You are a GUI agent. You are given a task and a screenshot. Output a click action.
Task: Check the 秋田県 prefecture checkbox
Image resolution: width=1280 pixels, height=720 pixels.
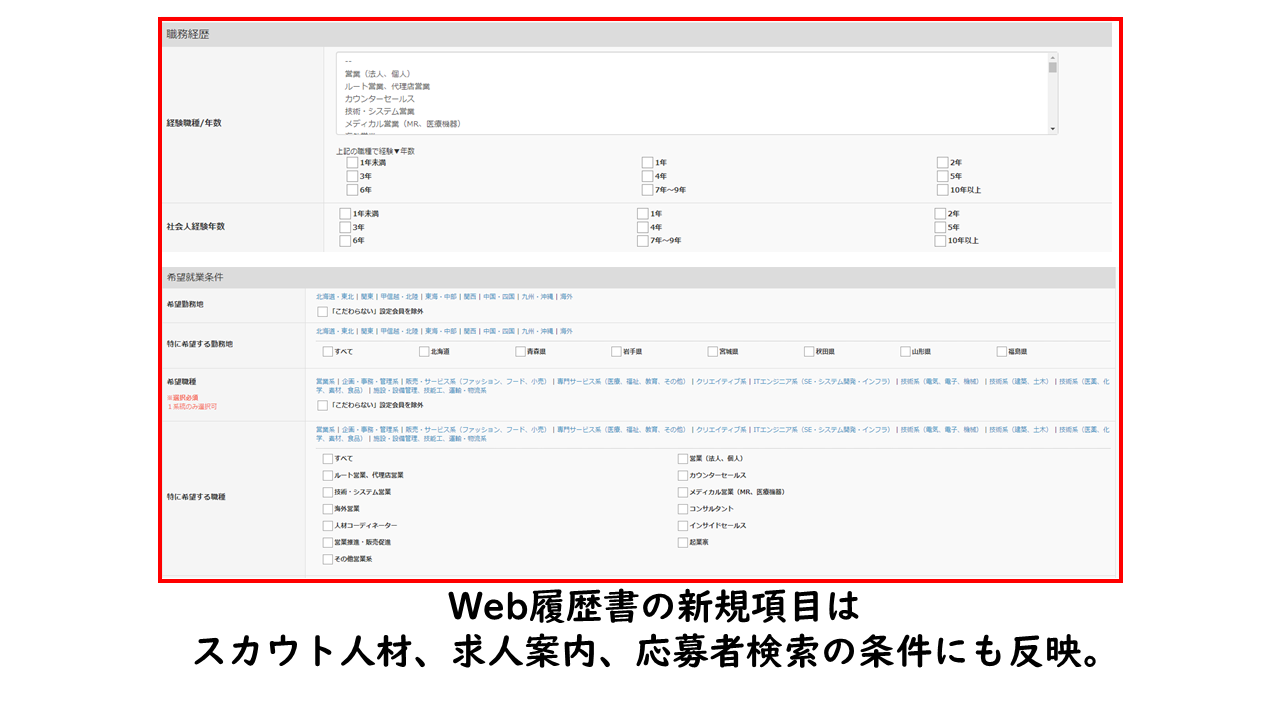[x=808, y=351]
